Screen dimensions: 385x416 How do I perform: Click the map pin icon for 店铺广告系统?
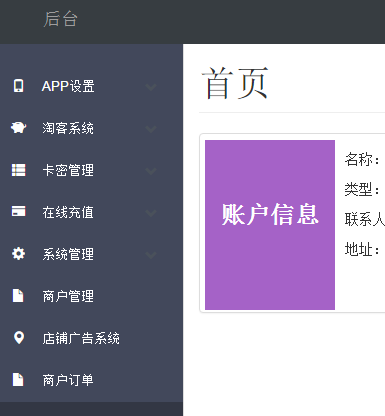coord(19,338)
